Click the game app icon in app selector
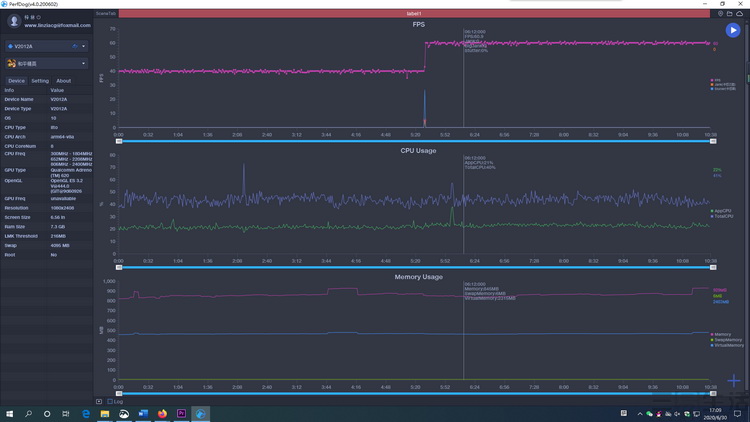This screenshot has width=750, height=422. (11, 63)
